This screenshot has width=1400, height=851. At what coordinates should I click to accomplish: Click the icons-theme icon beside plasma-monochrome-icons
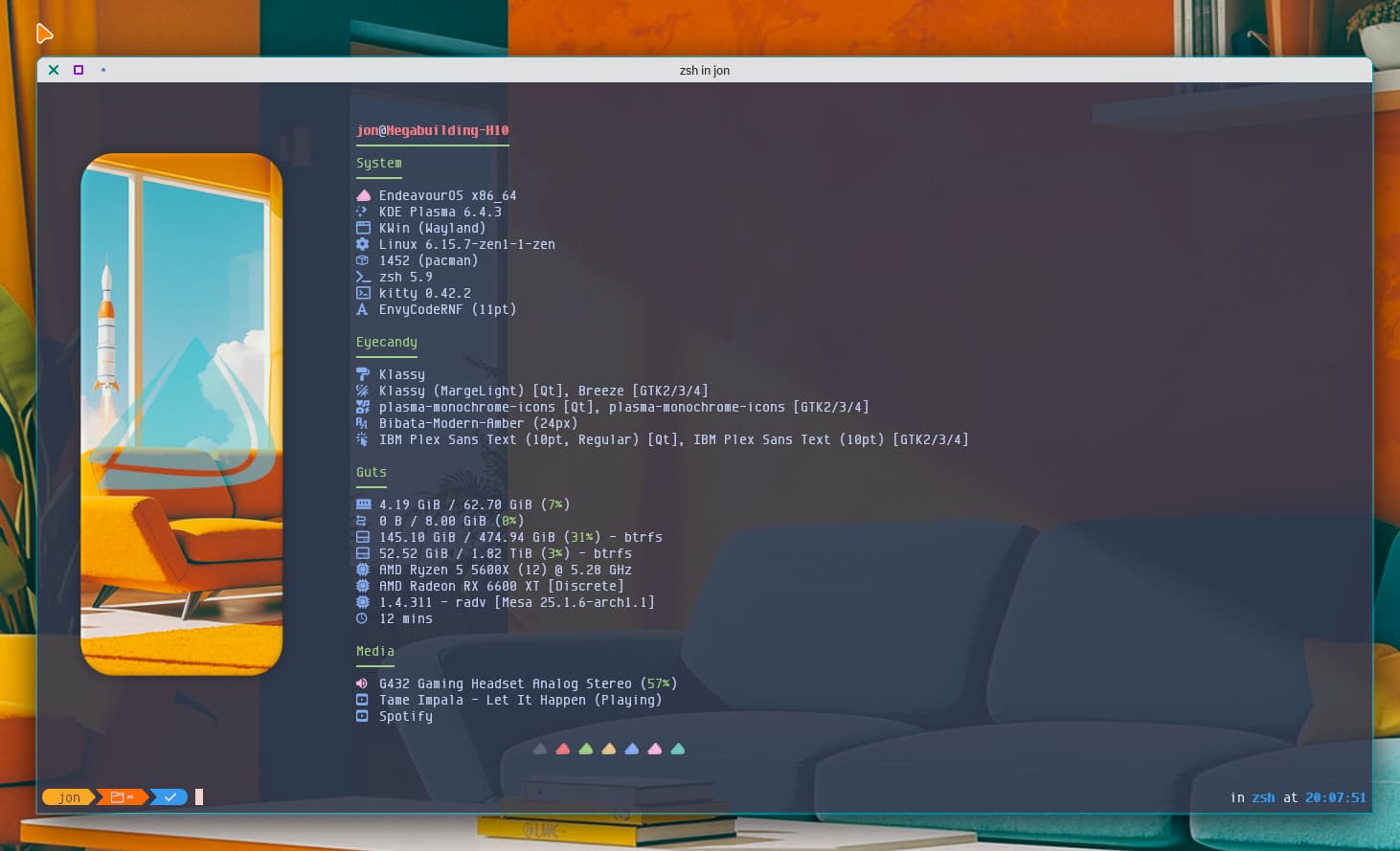pos(362,407)
